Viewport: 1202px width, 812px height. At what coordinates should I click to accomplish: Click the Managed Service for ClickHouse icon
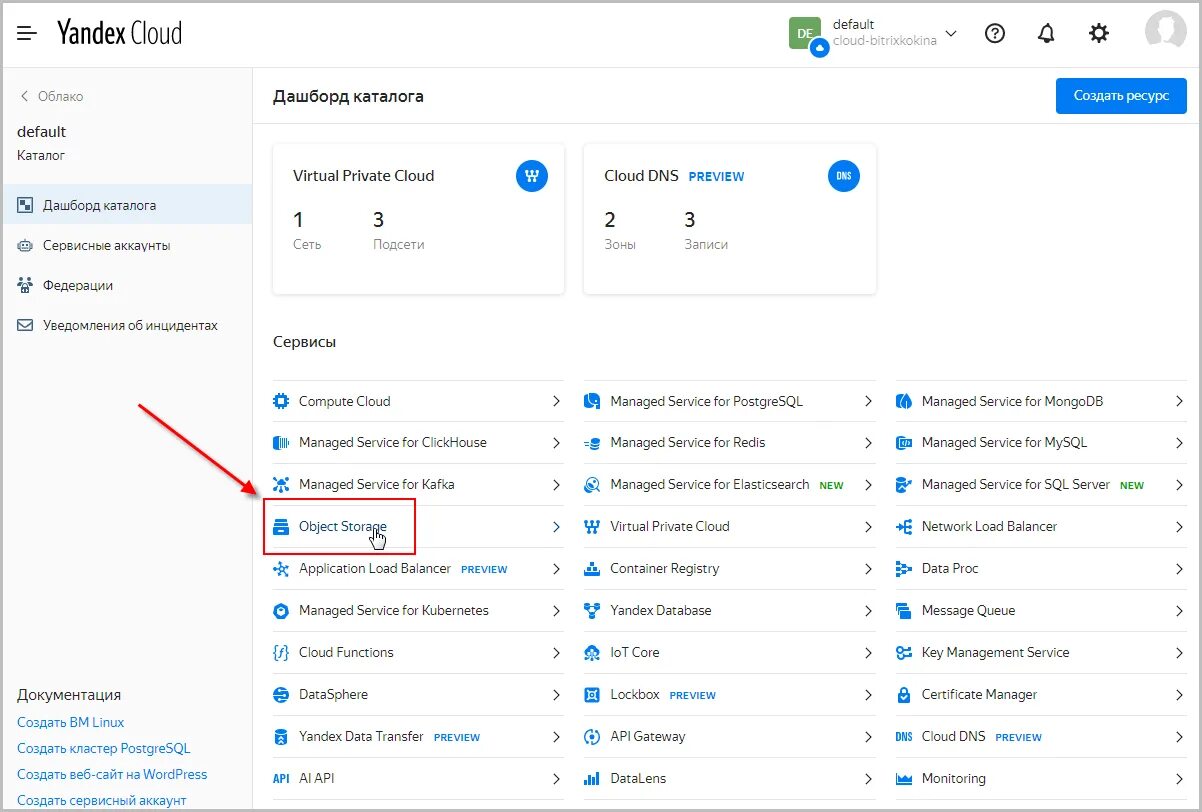click(x=281, y=442)
